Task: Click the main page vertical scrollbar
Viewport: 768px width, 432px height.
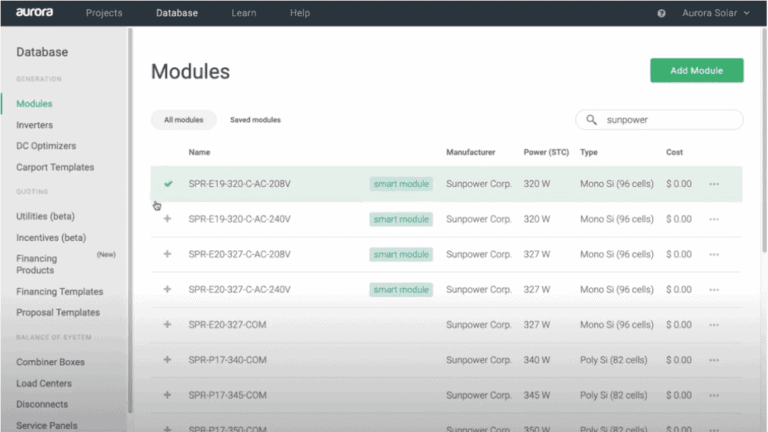Action: tap(764, 140)
